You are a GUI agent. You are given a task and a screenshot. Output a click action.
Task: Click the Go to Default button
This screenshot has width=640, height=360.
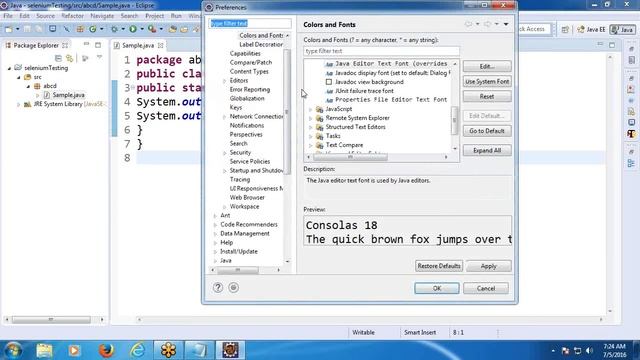(x=487, y=131)
